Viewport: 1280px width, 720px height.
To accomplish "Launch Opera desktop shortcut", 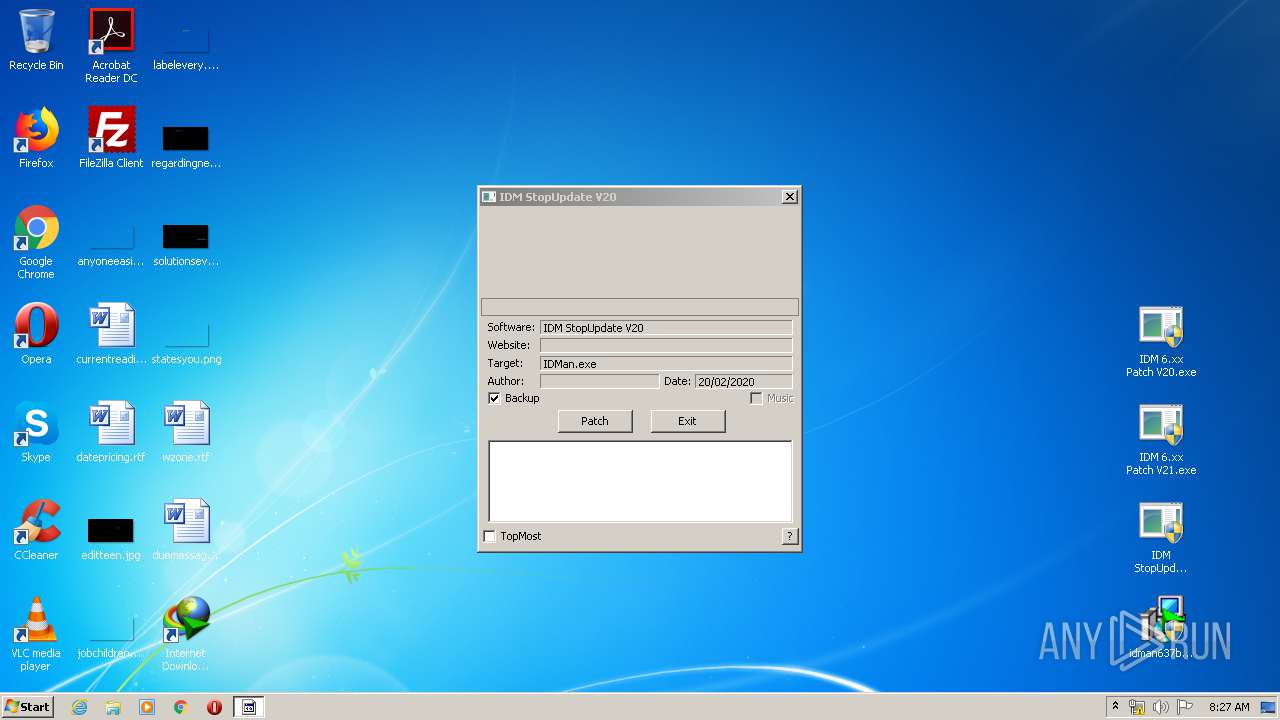I will pos(36,334).
